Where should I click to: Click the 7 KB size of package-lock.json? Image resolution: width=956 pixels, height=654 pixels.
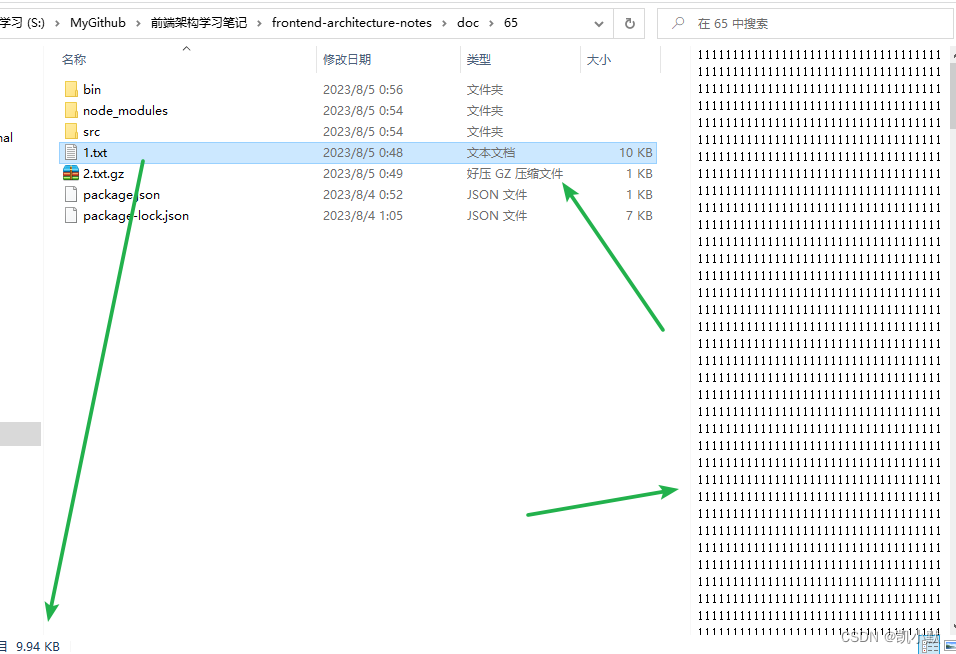point(639,216)
